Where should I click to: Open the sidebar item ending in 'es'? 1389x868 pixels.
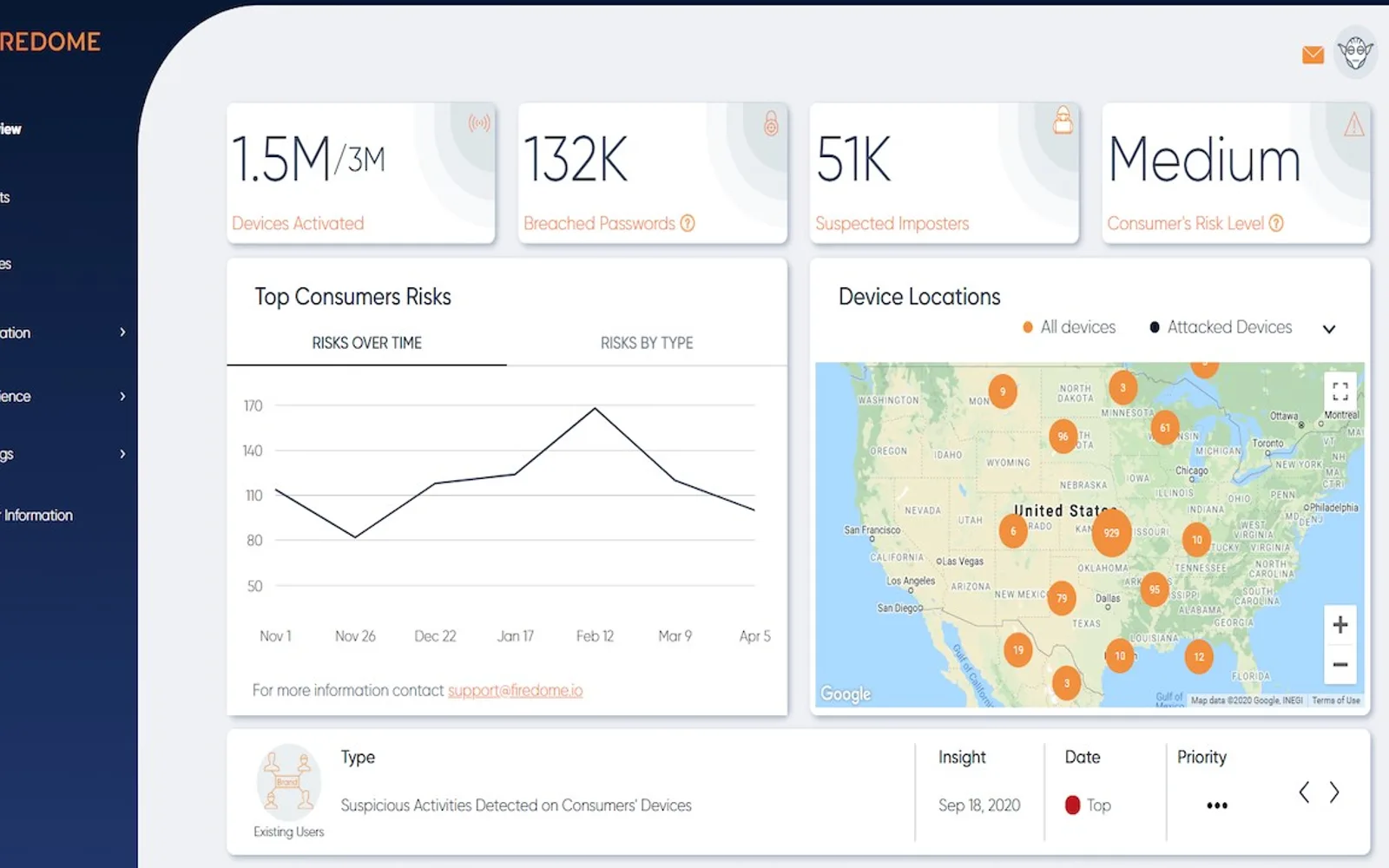(6, 264)
